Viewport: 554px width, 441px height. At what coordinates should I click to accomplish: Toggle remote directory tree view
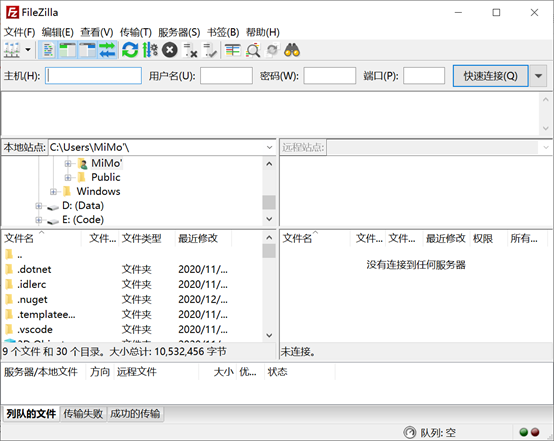point(87,50)
